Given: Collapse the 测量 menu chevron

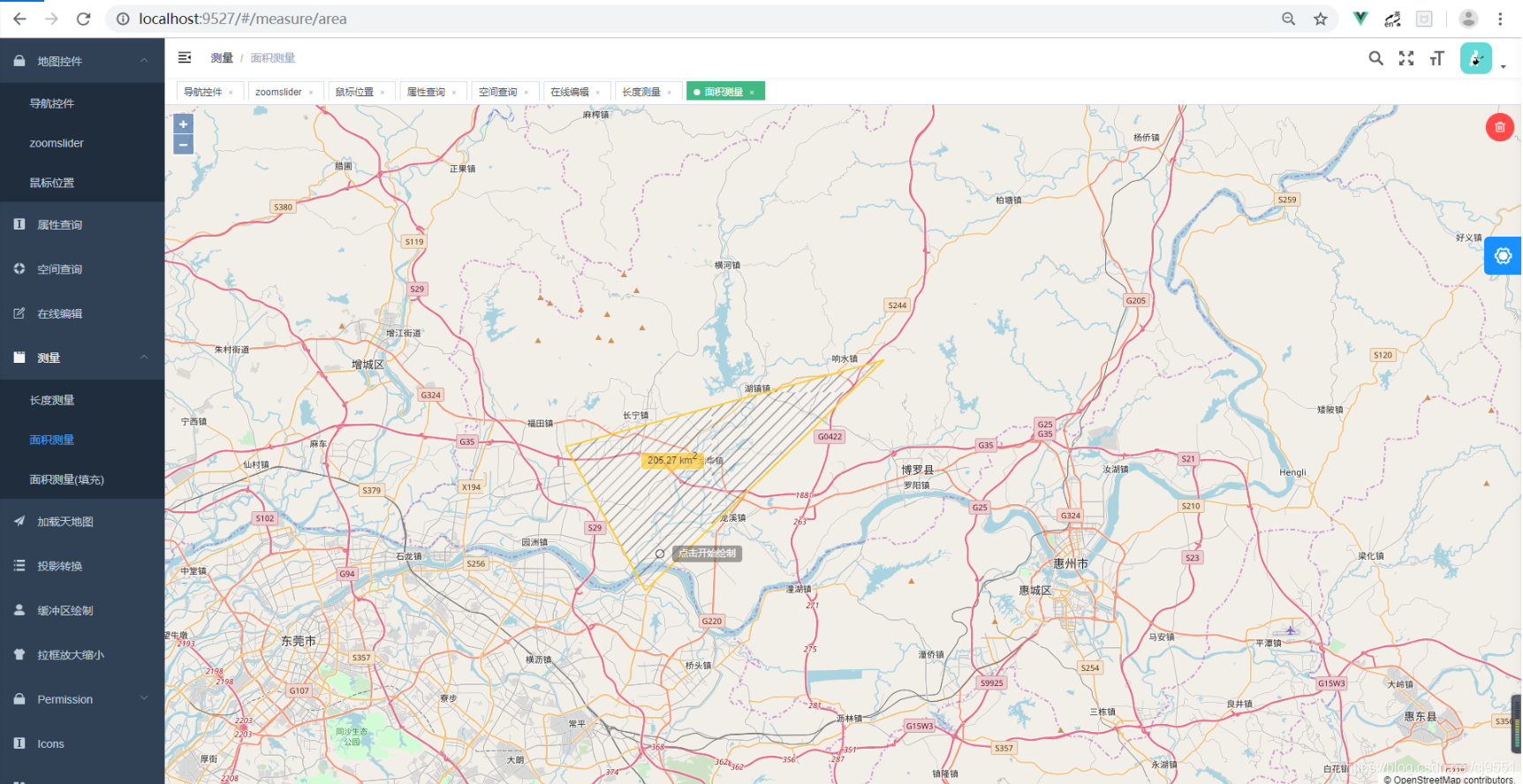Looking at the screenshot, I should pyautogui.click(x=144, y=357).
